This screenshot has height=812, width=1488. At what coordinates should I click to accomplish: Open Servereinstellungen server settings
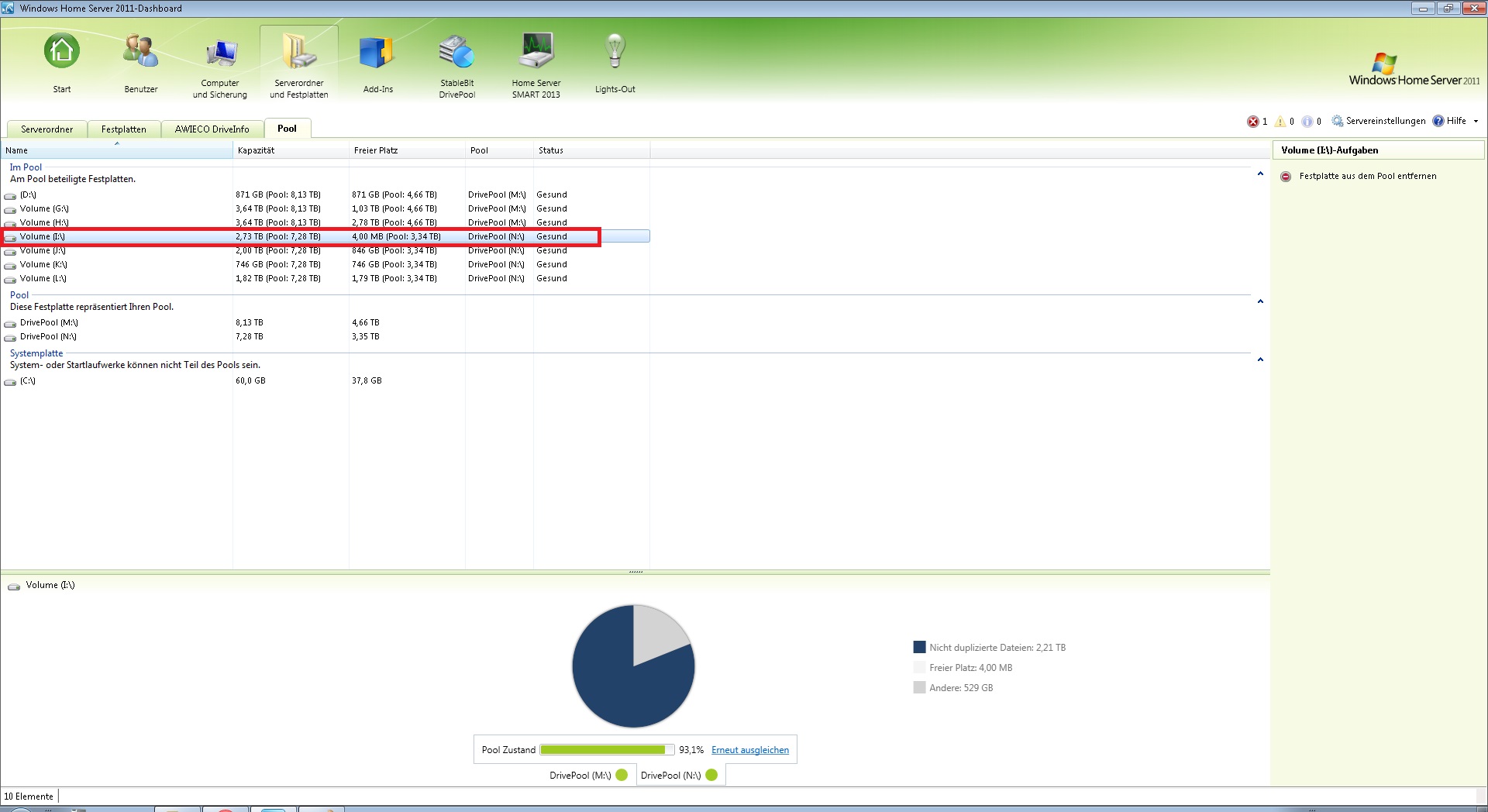pyautogui.click(x=1379, y=121)
